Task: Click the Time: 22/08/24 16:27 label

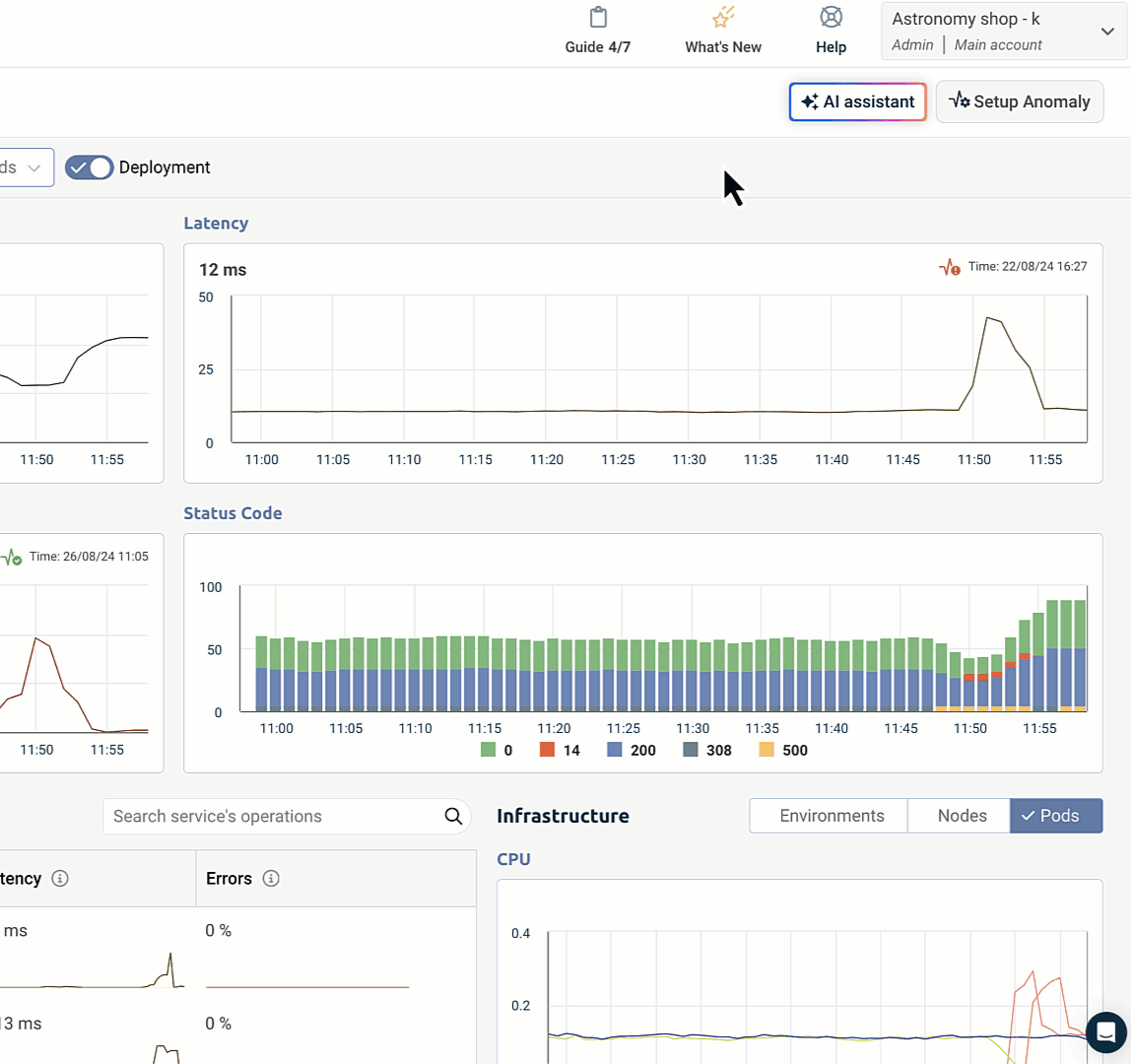Action: (1028, 267)
